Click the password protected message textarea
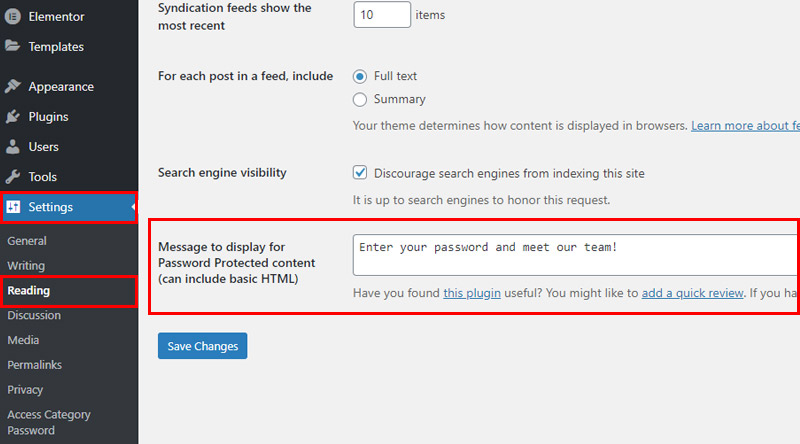Viewport: 800px width, 444px height. pos(576,255)
